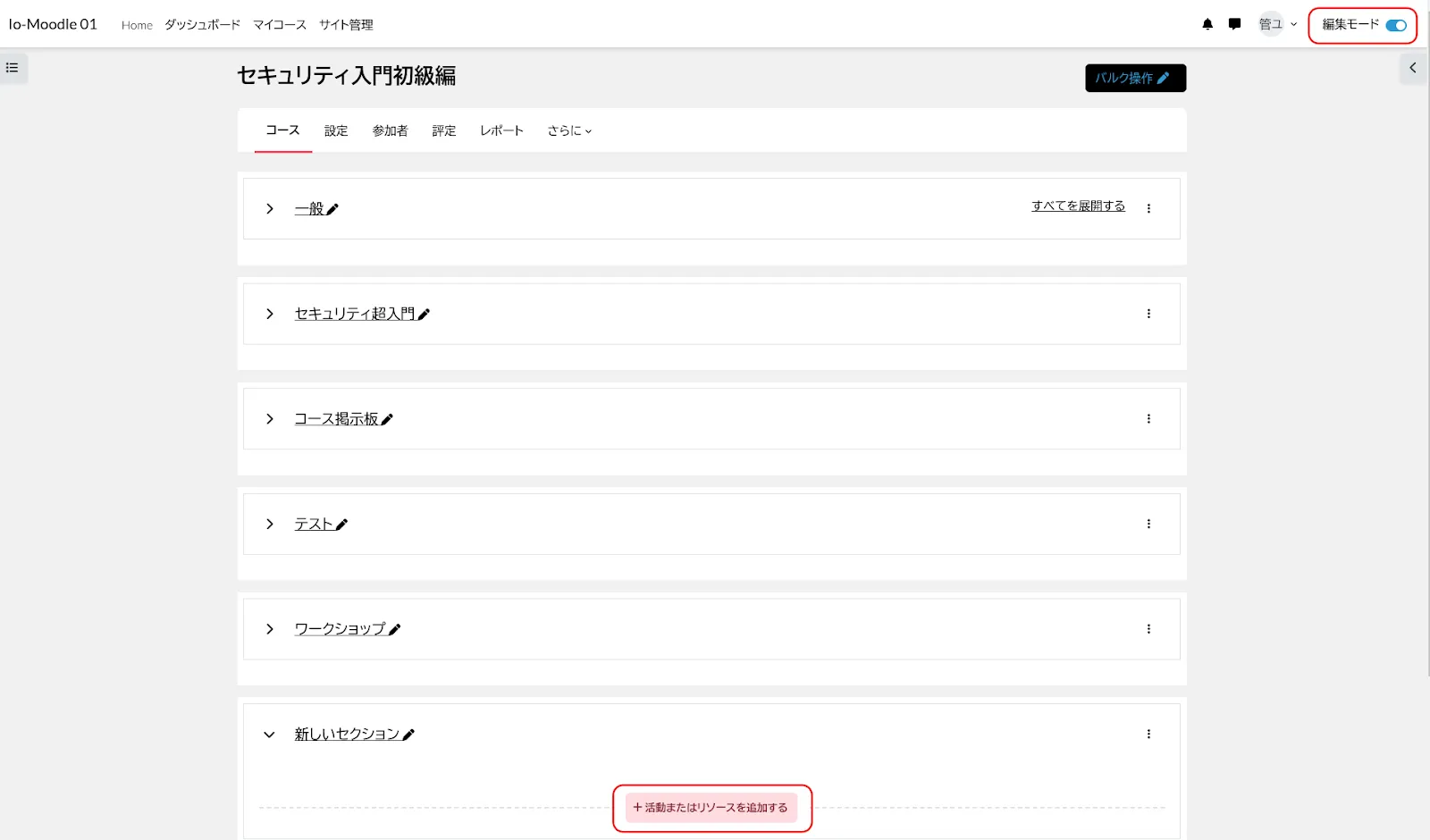This screenshot has height=840, width=1430.
Task: Open the user account menu dropdown
Action: 1278,25
